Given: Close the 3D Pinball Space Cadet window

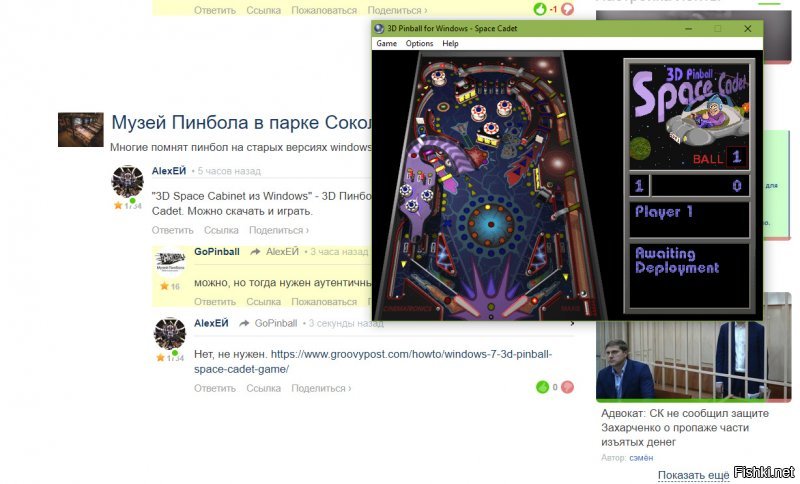Looking at the screenshot, I should (747, 29).
